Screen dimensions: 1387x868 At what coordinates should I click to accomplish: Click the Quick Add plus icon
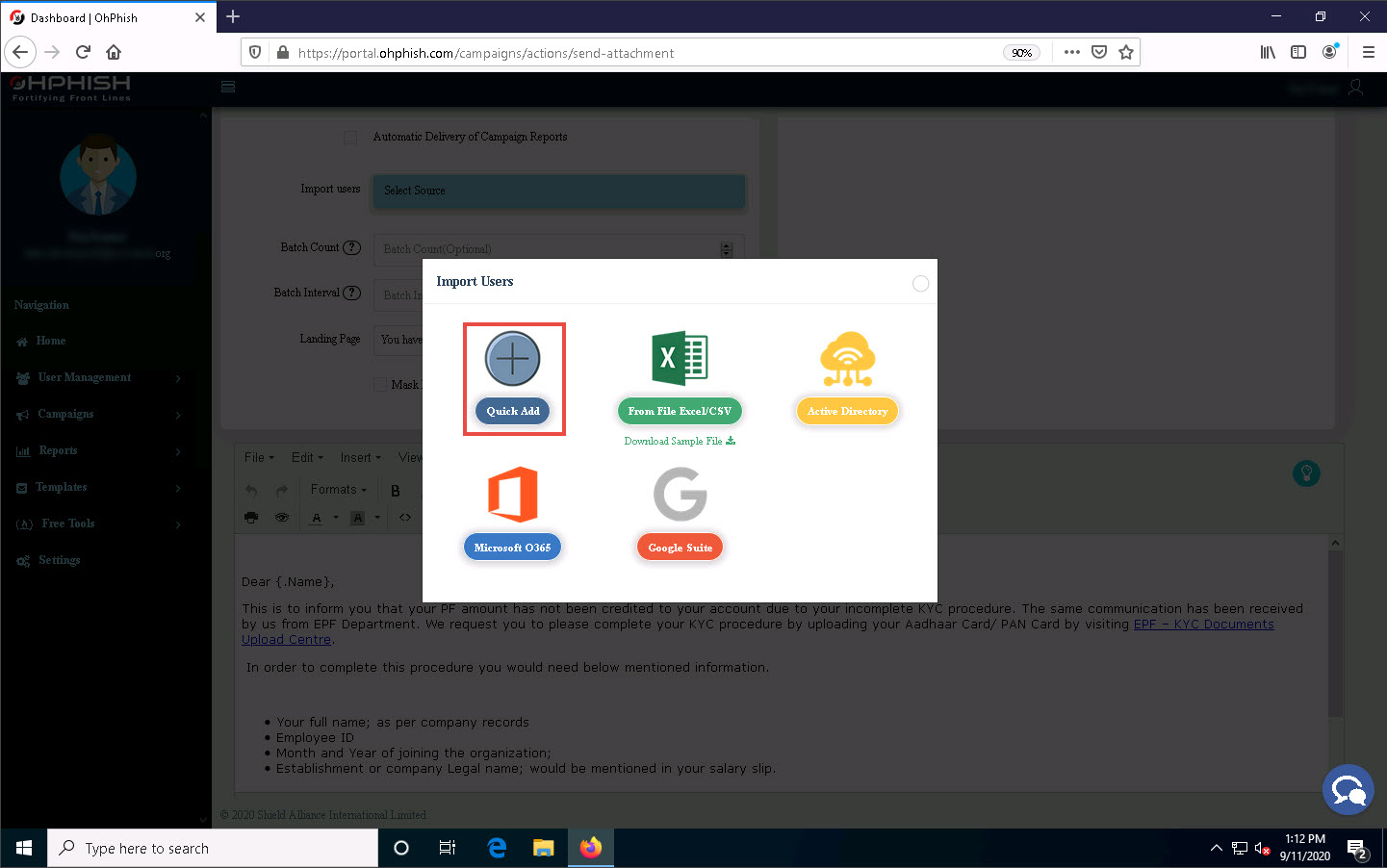(x=512, y=359)
